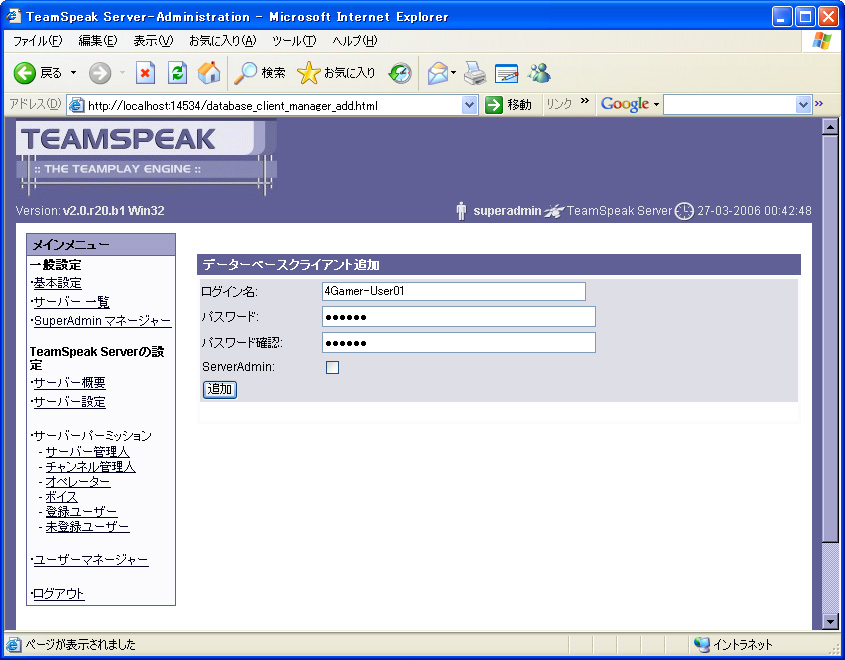Open the 登録ユーザー permission link

coord(81,512)
